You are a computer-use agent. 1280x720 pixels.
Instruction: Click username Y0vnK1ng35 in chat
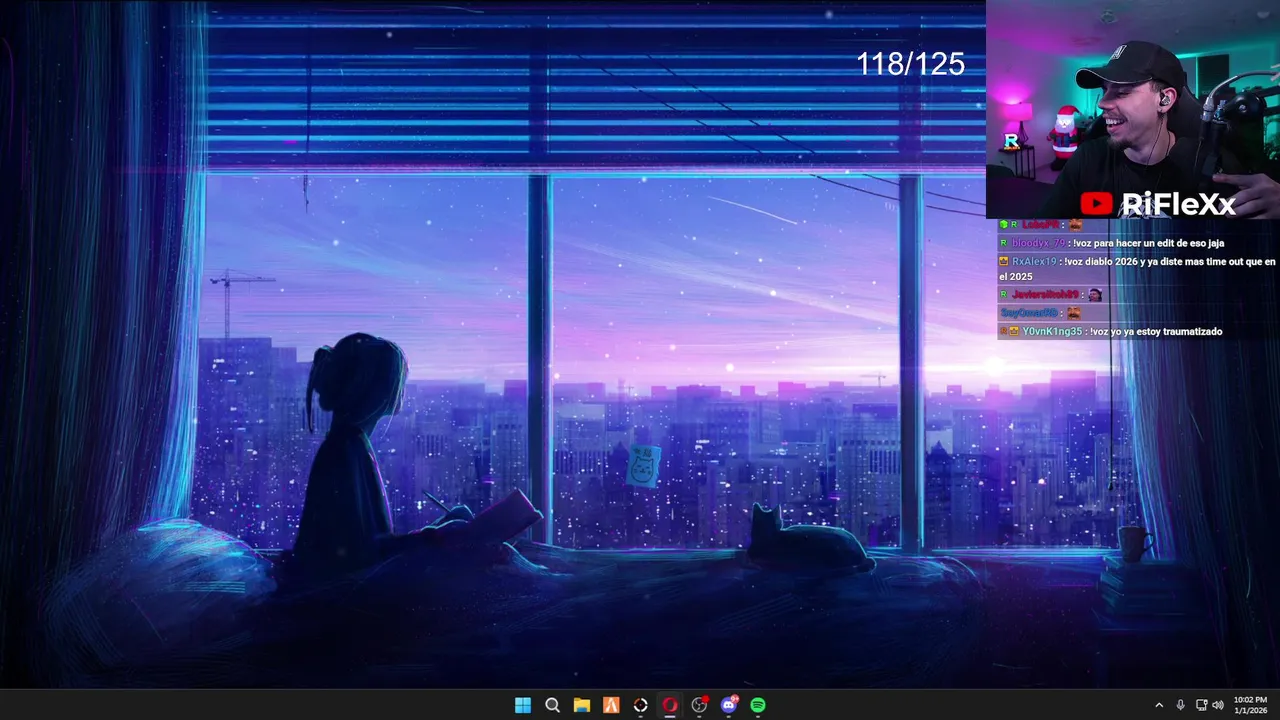(1052, 331)
